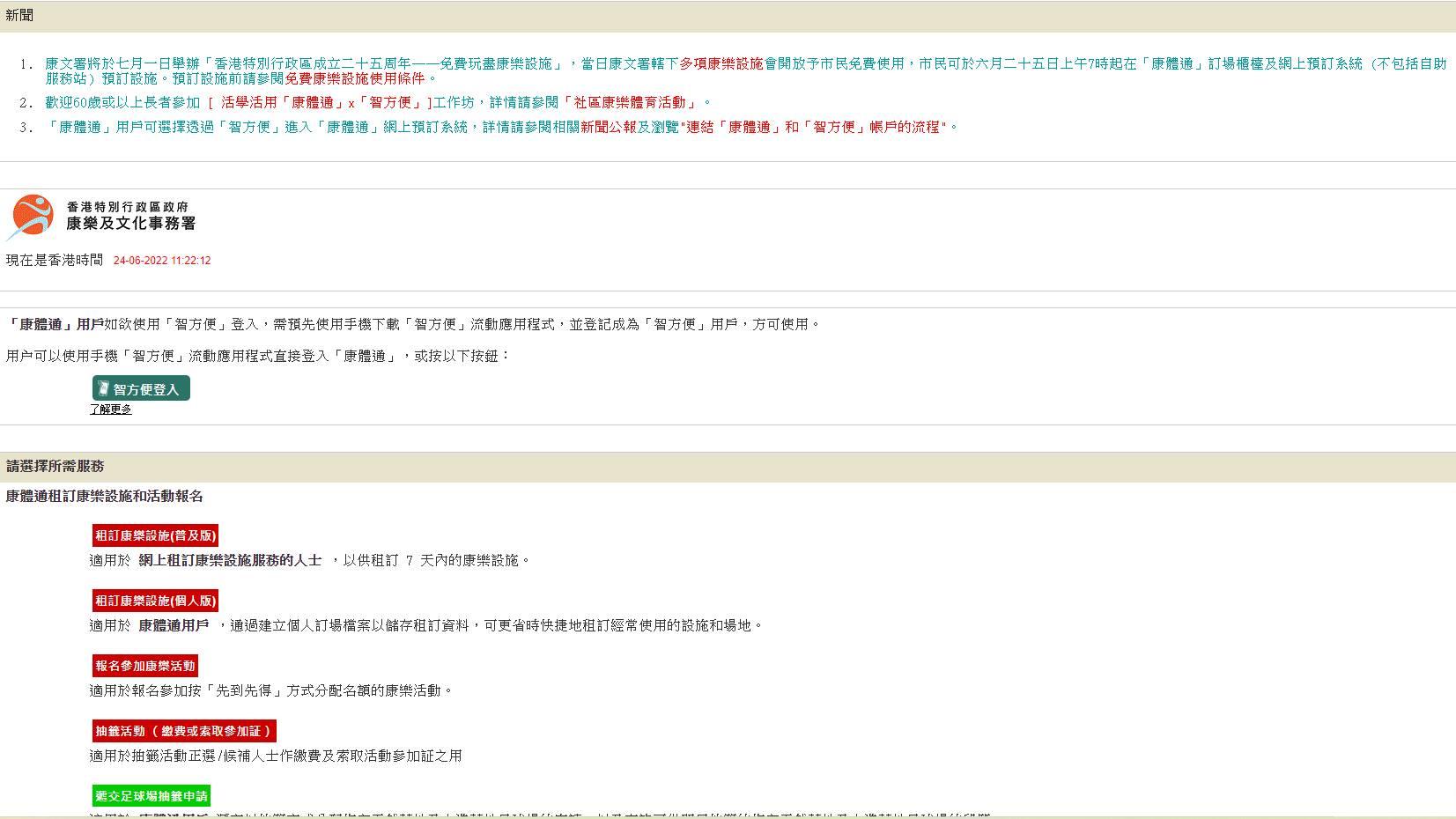
Task: Click the 康樂及文化事務署 department name text
Action: (x=130, y=224)
